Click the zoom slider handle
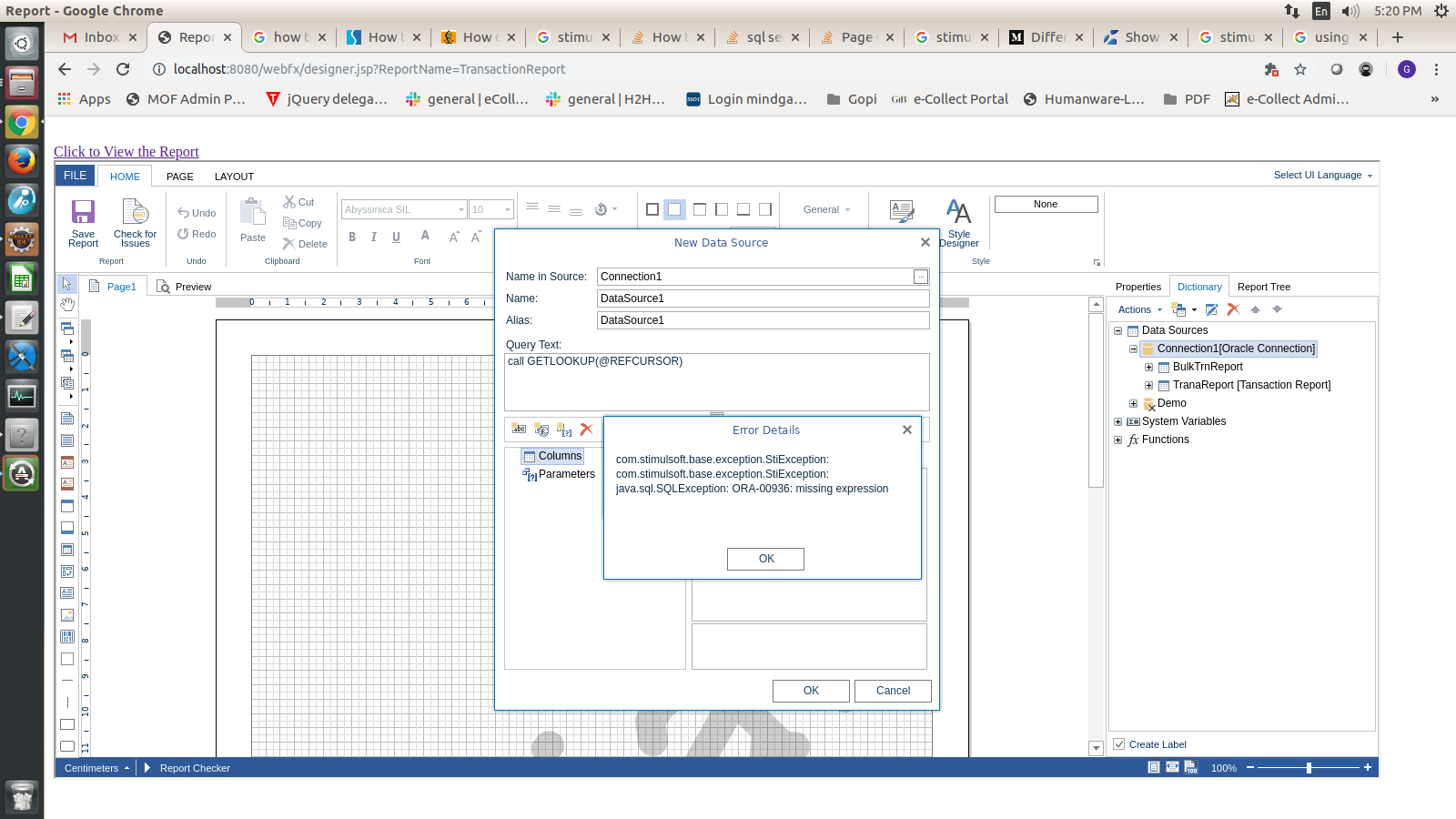 [x=1309, y=768]
